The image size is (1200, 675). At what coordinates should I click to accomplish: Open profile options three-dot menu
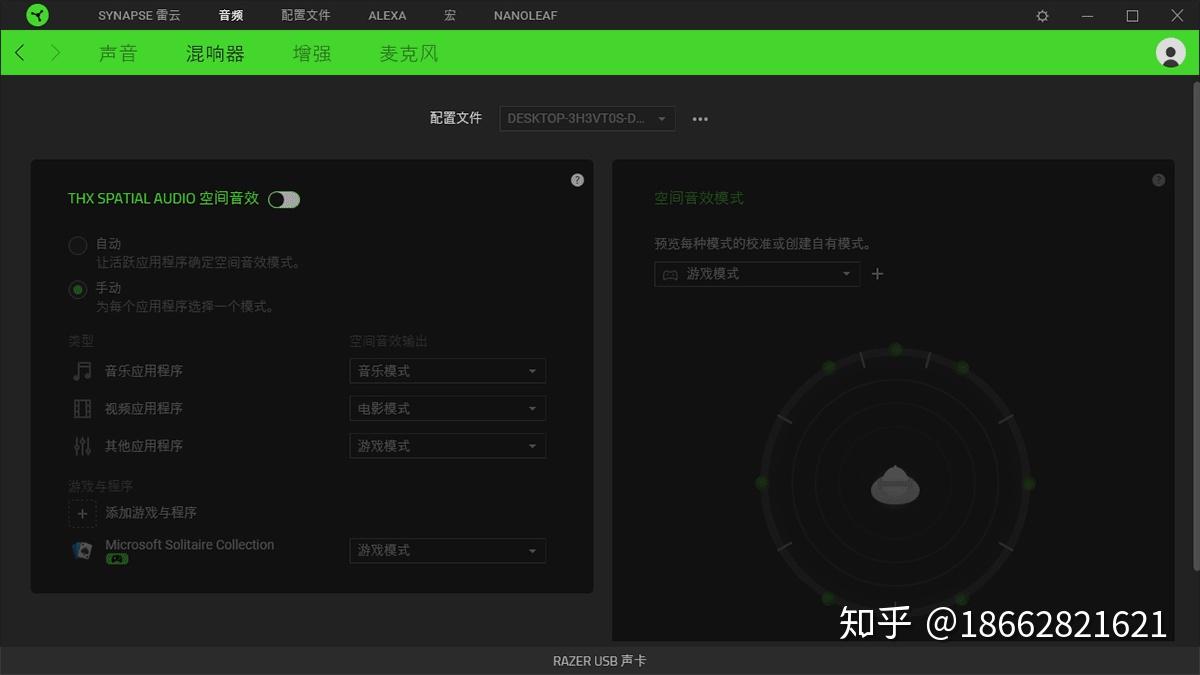(700, 119)
